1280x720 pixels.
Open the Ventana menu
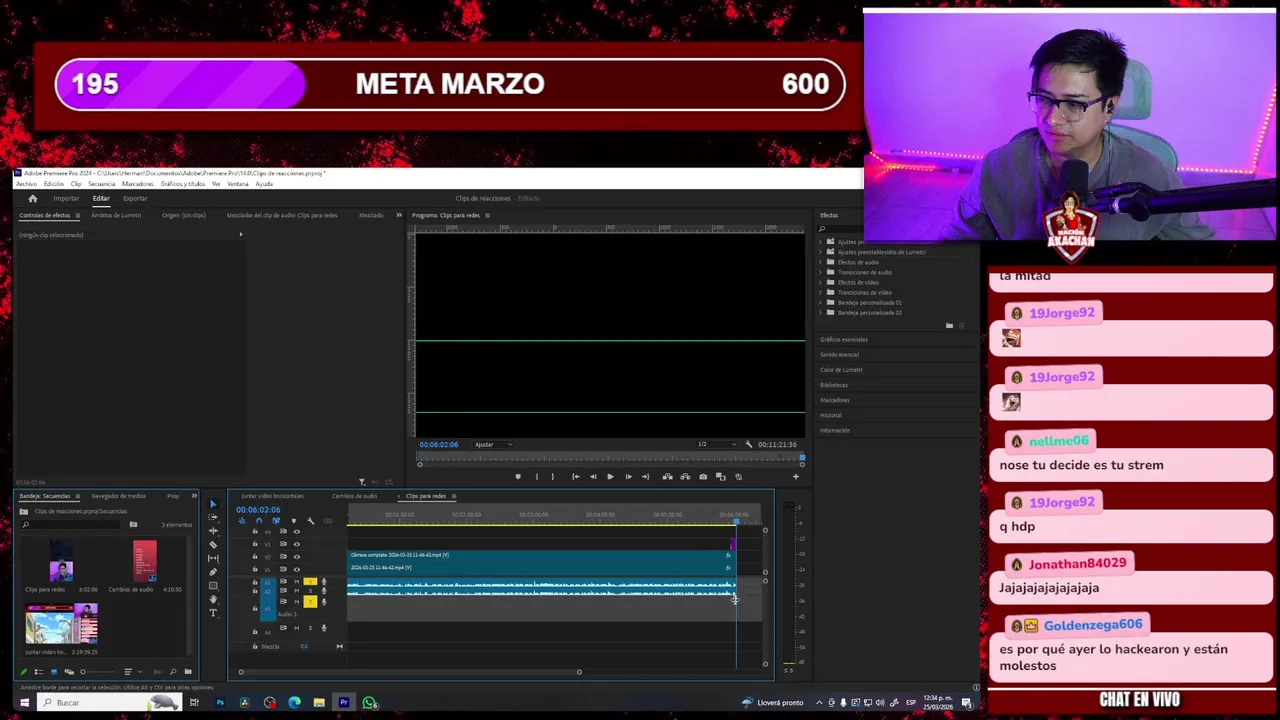pos(238,184)
